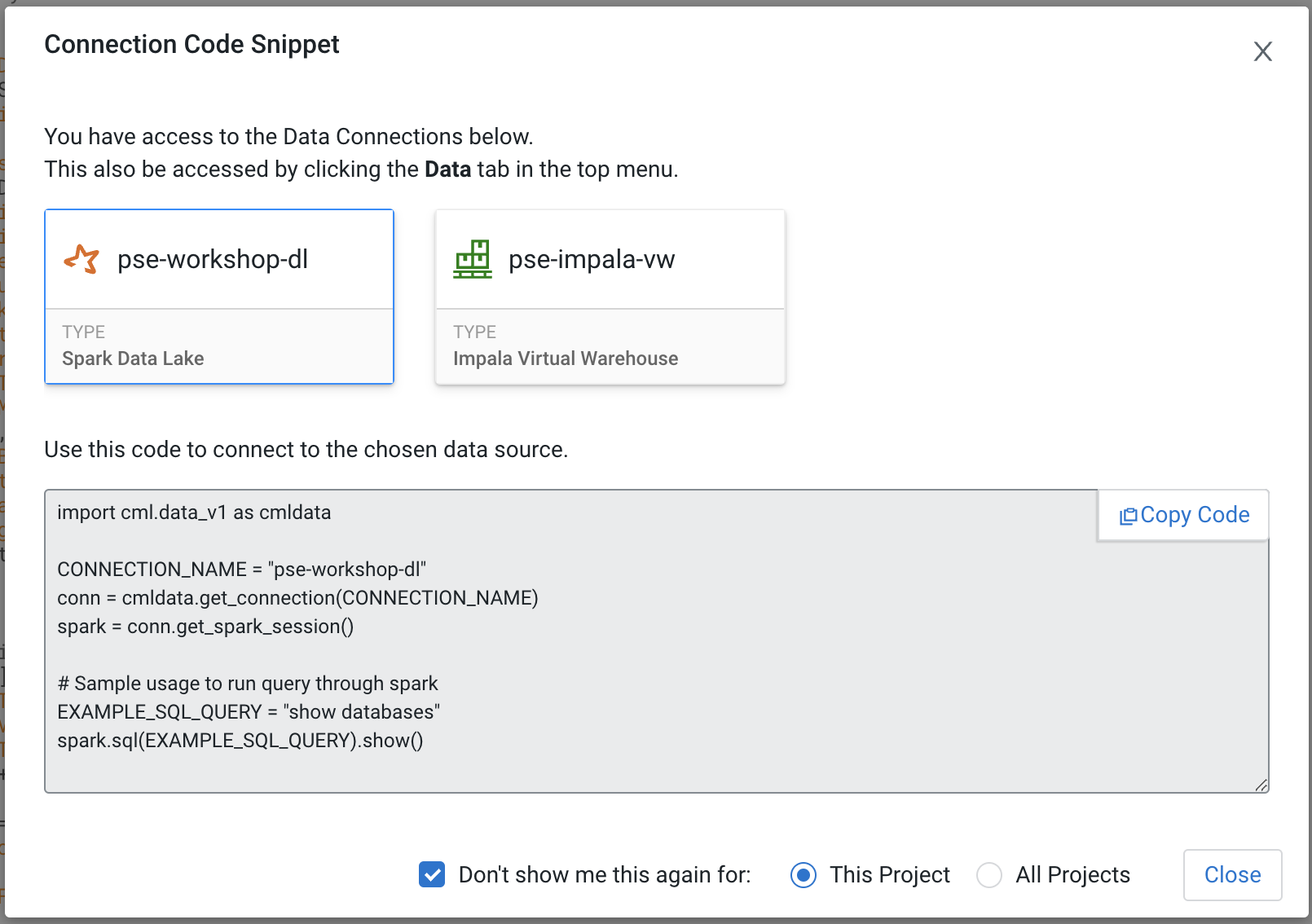Click the Impala Virtual Warehouse type label
This screenshot has height=924, width=1312.
tap(566, 359)
